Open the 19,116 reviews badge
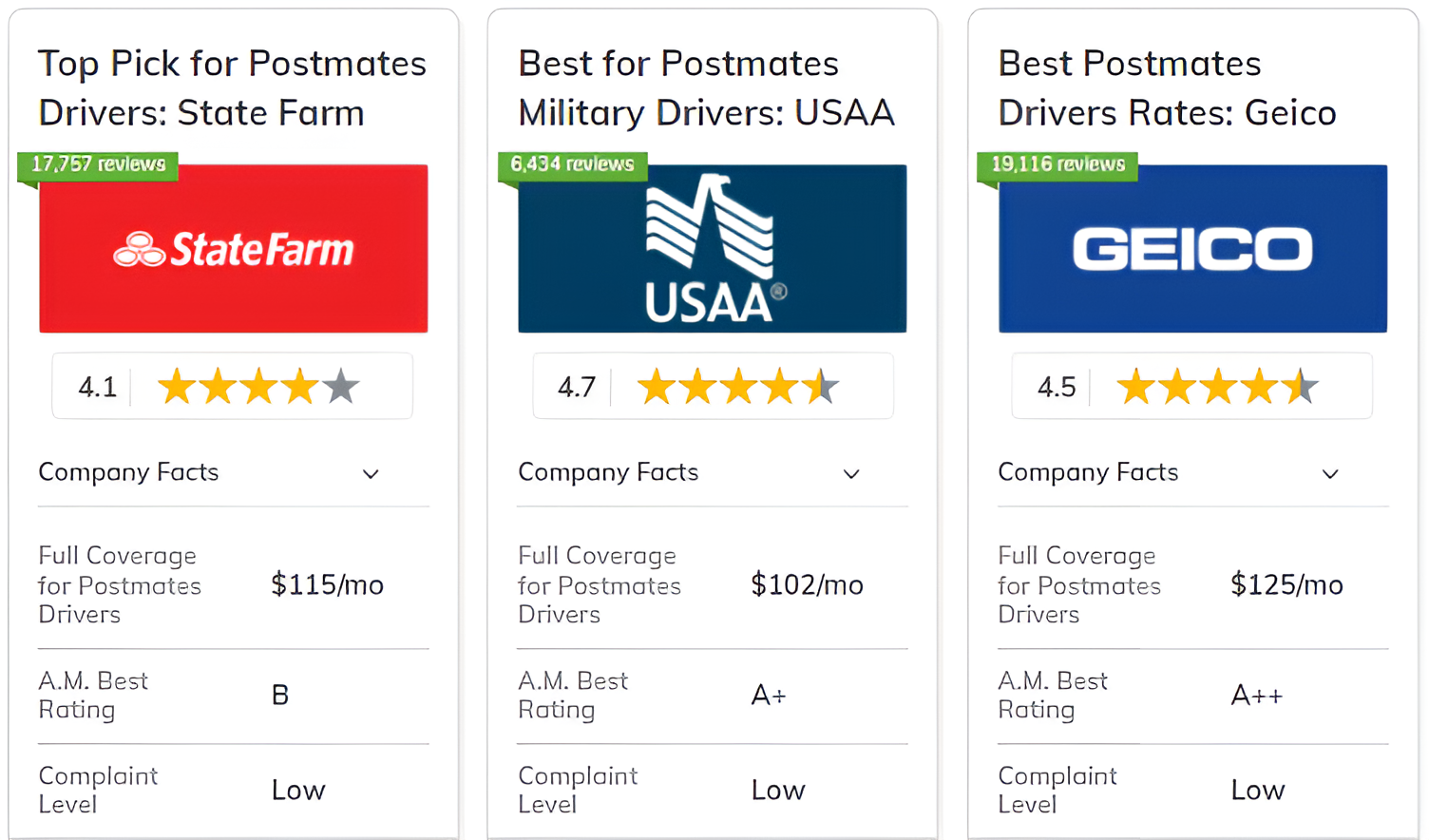Screen dimensions: 1429x840 [1057, 164]
